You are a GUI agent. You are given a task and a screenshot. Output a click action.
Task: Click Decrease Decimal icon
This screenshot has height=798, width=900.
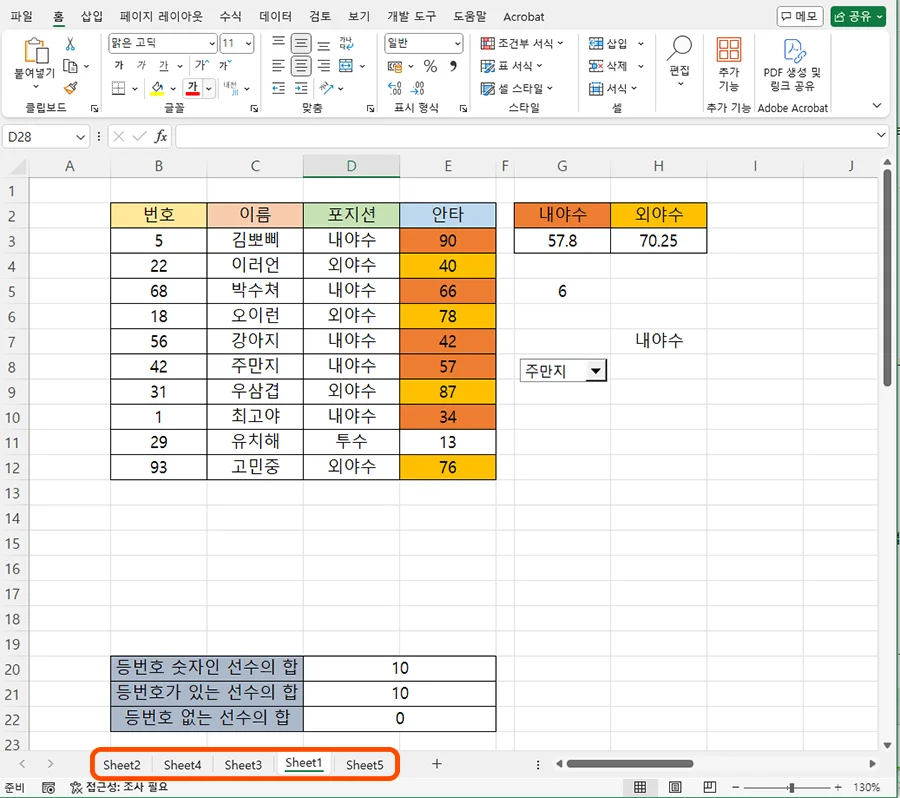click(418, 88)
